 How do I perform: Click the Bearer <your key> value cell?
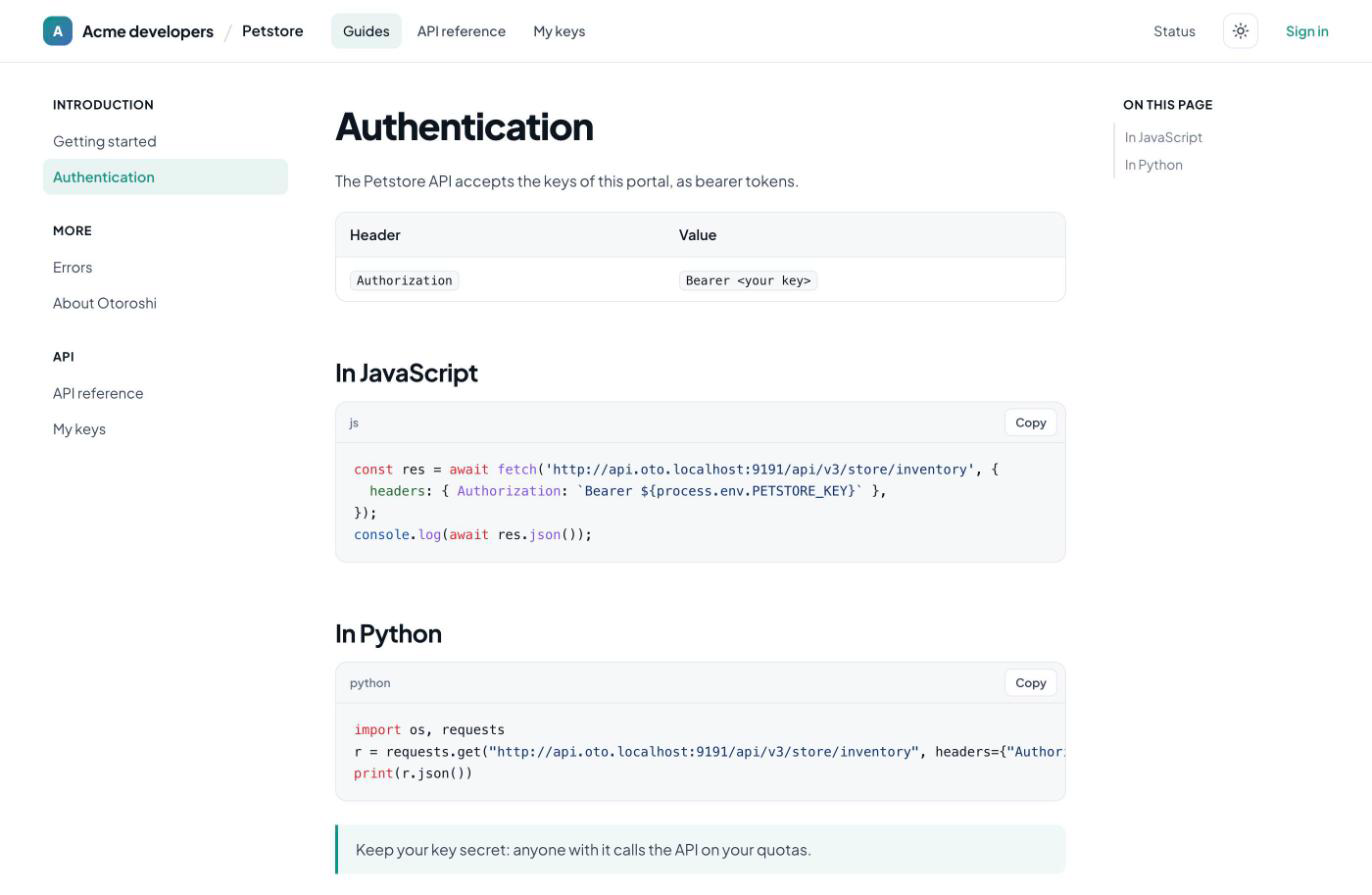(748, 281)
